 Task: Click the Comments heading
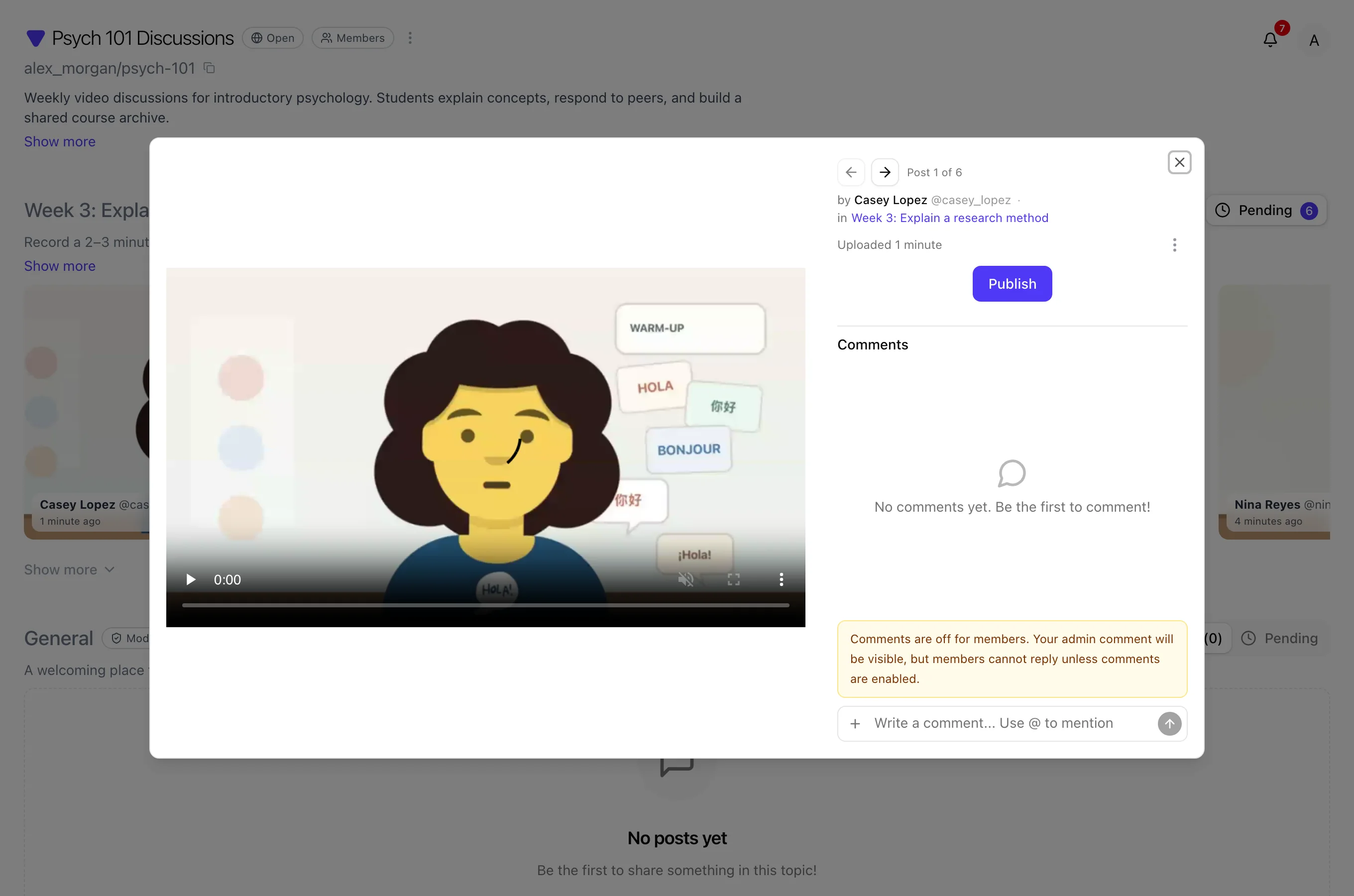[873, 345]
